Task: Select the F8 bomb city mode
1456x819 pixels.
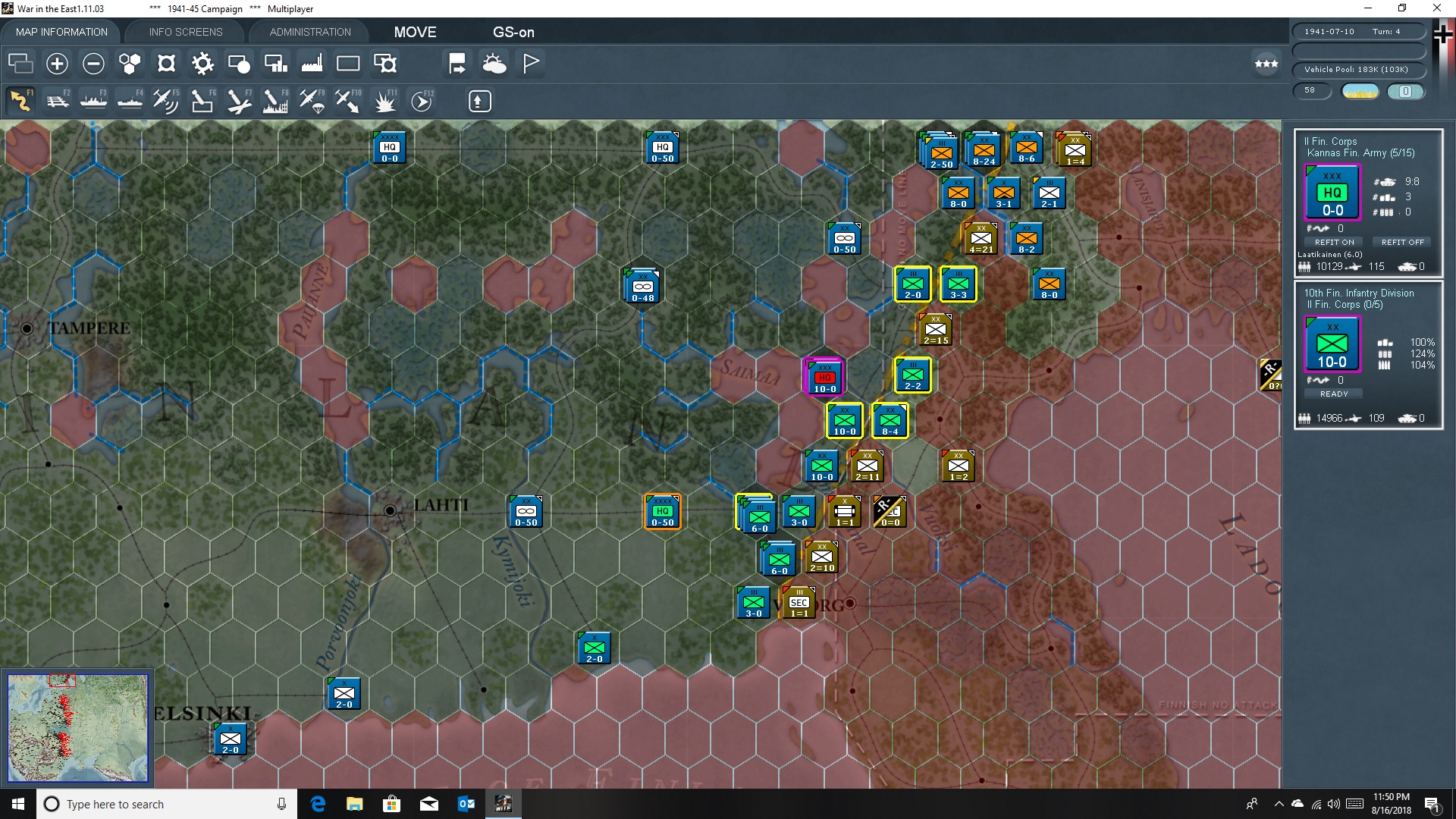Action: tap(275, 101)
